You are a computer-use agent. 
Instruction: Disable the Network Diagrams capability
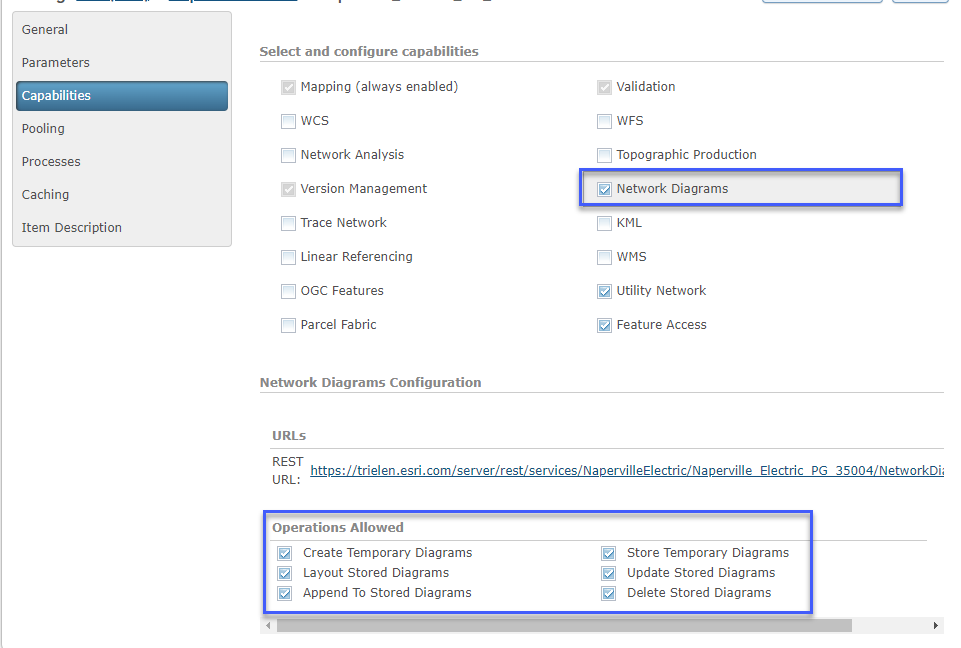[604, 188]
